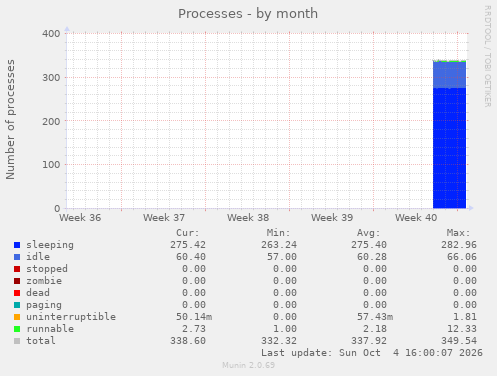This screenshot has width=497, height=376.
Task: Click the orange uninterruptible legend swatch
Action: point(17,317)
